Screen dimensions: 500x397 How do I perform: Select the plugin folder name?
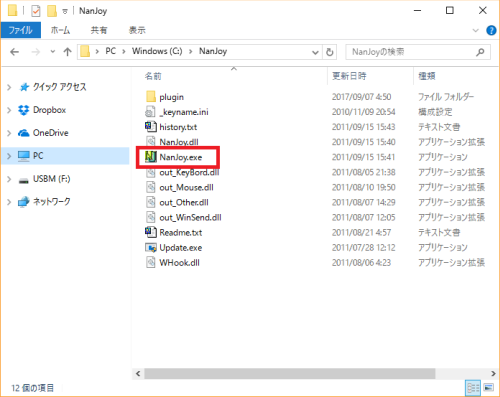click(171, 97)
